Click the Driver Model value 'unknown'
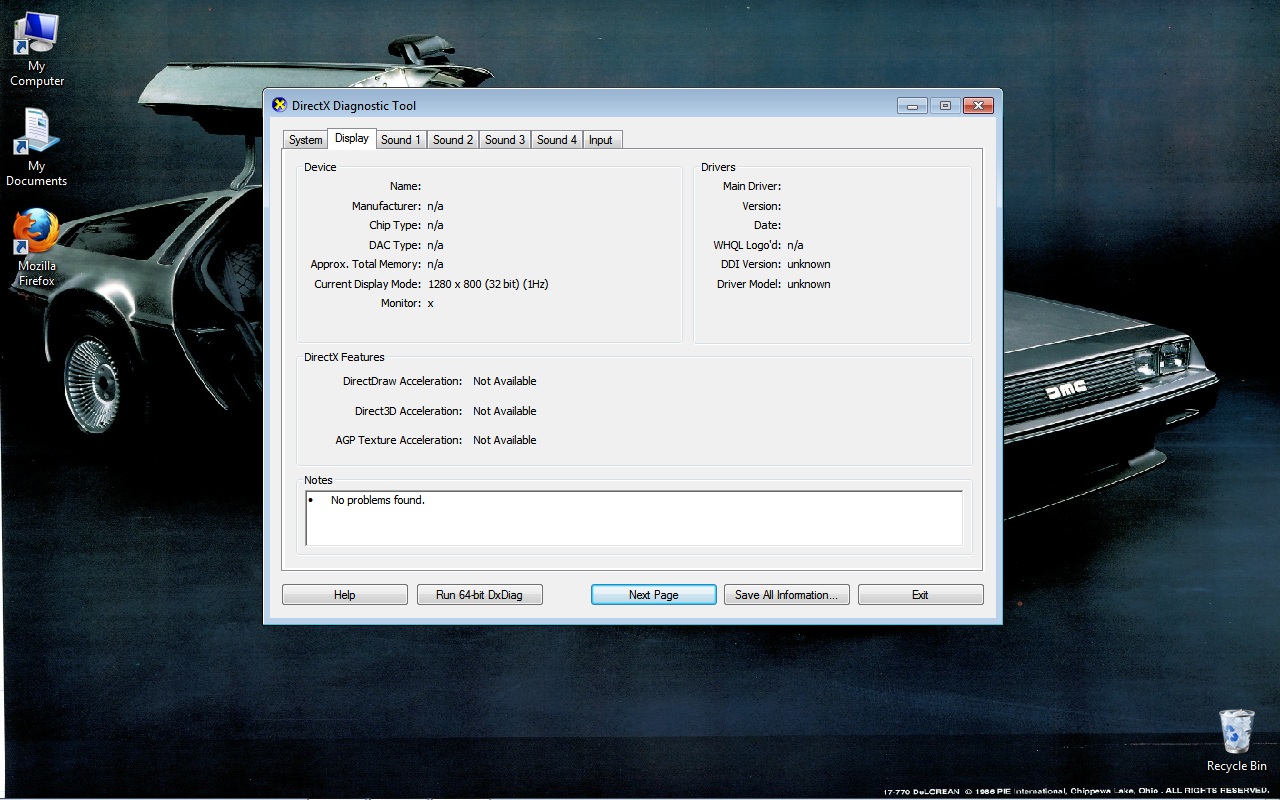This screenshot has width=1280, height=800. click(x=809, y=284)
